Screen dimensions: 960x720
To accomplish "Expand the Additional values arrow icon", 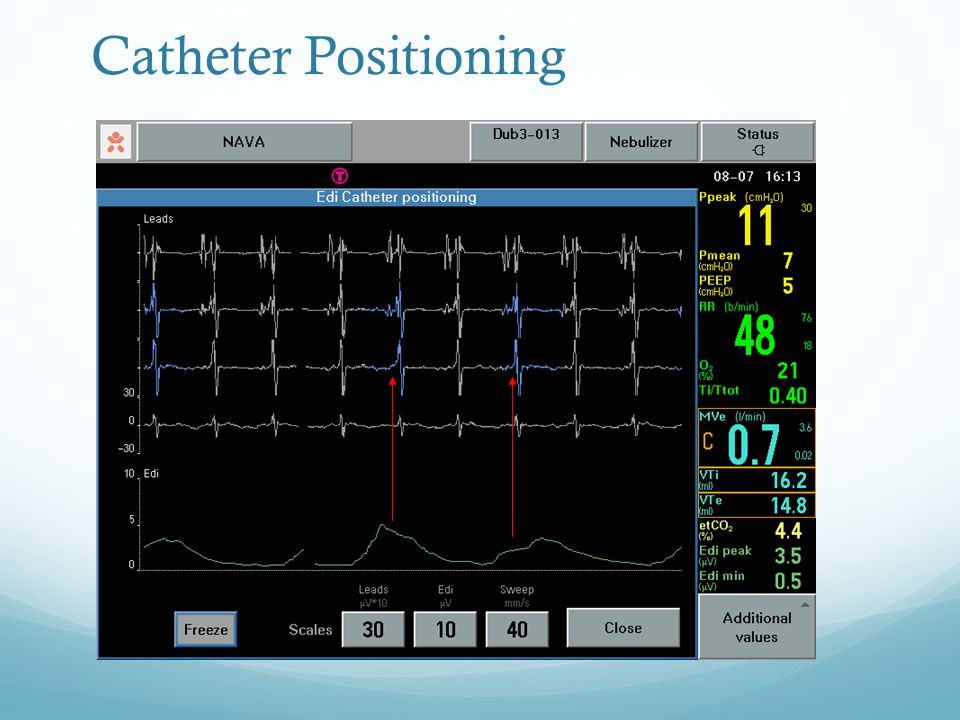I will 805,605.
